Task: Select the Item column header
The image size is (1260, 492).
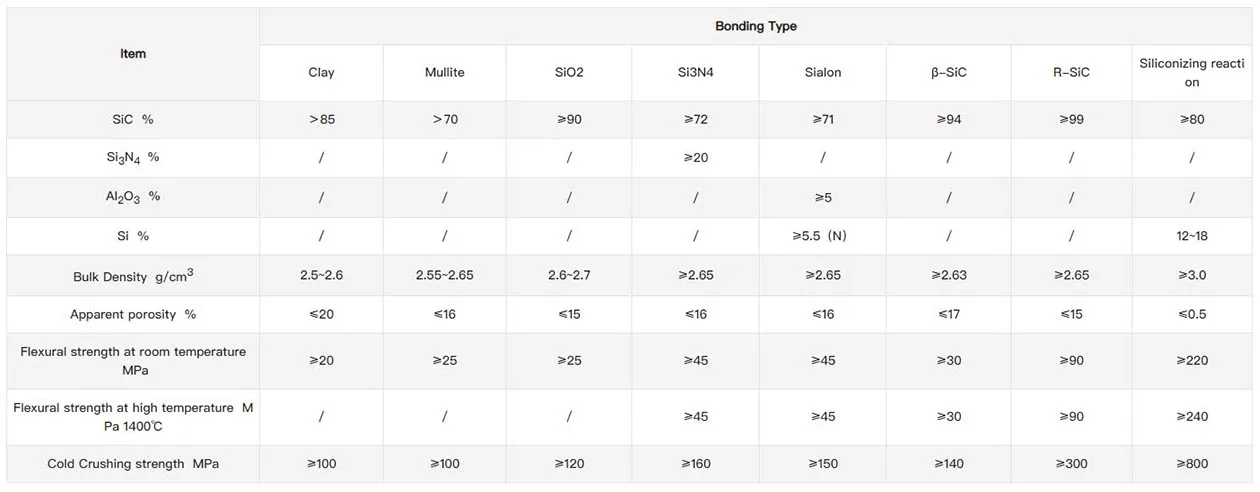Action: tap(133, 53)
